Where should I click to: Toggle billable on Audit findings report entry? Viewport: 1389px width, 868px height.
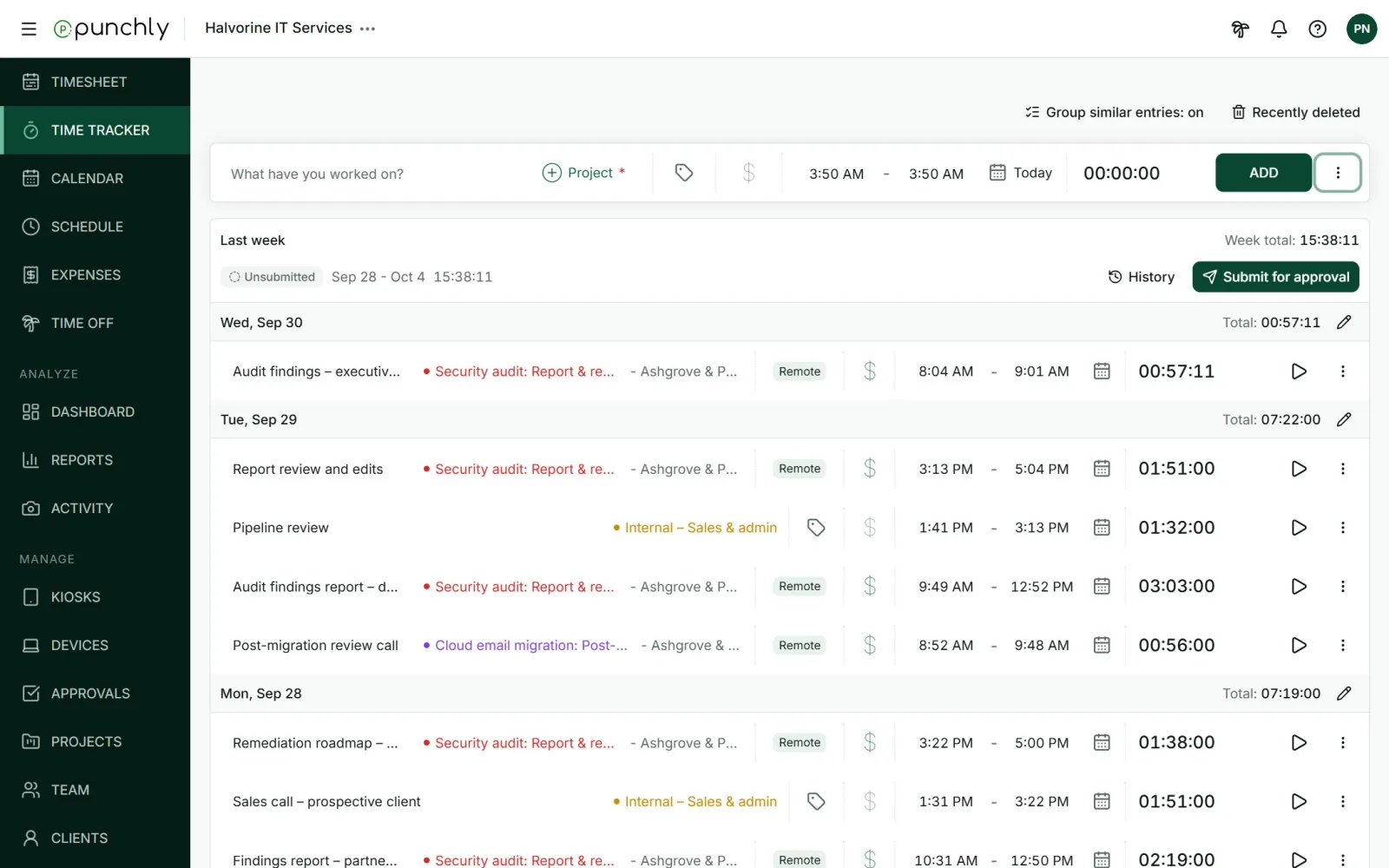pos(870,587)
